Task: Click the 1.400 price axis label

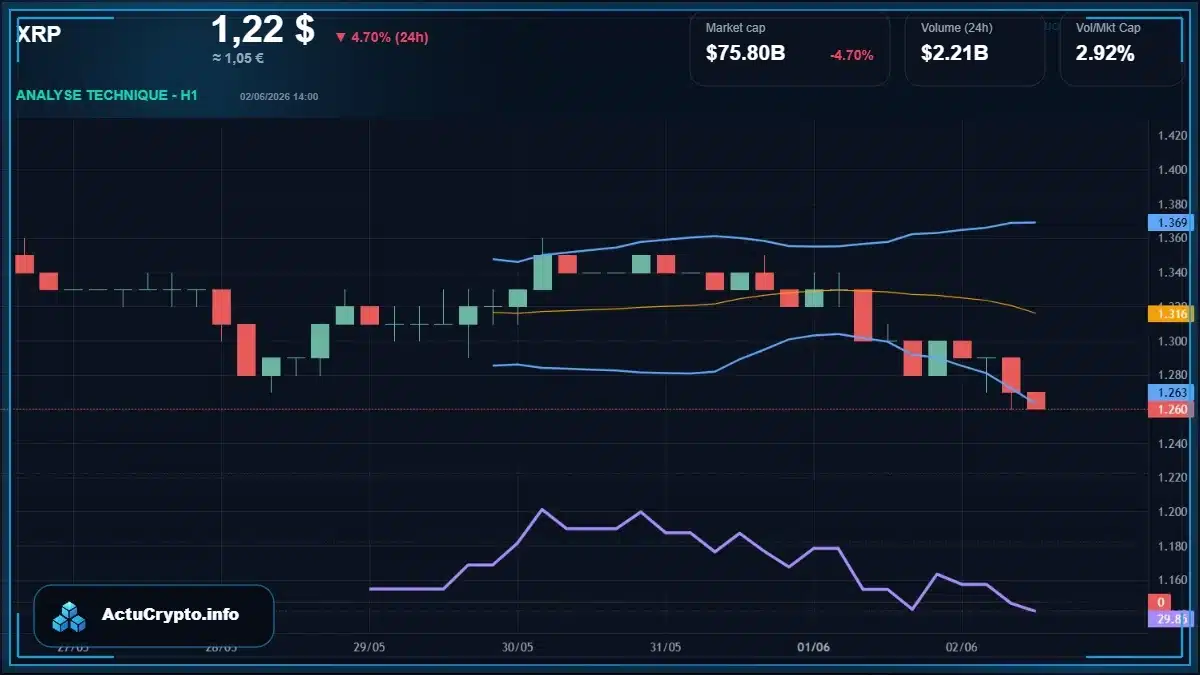Action: click(1172, 170)
